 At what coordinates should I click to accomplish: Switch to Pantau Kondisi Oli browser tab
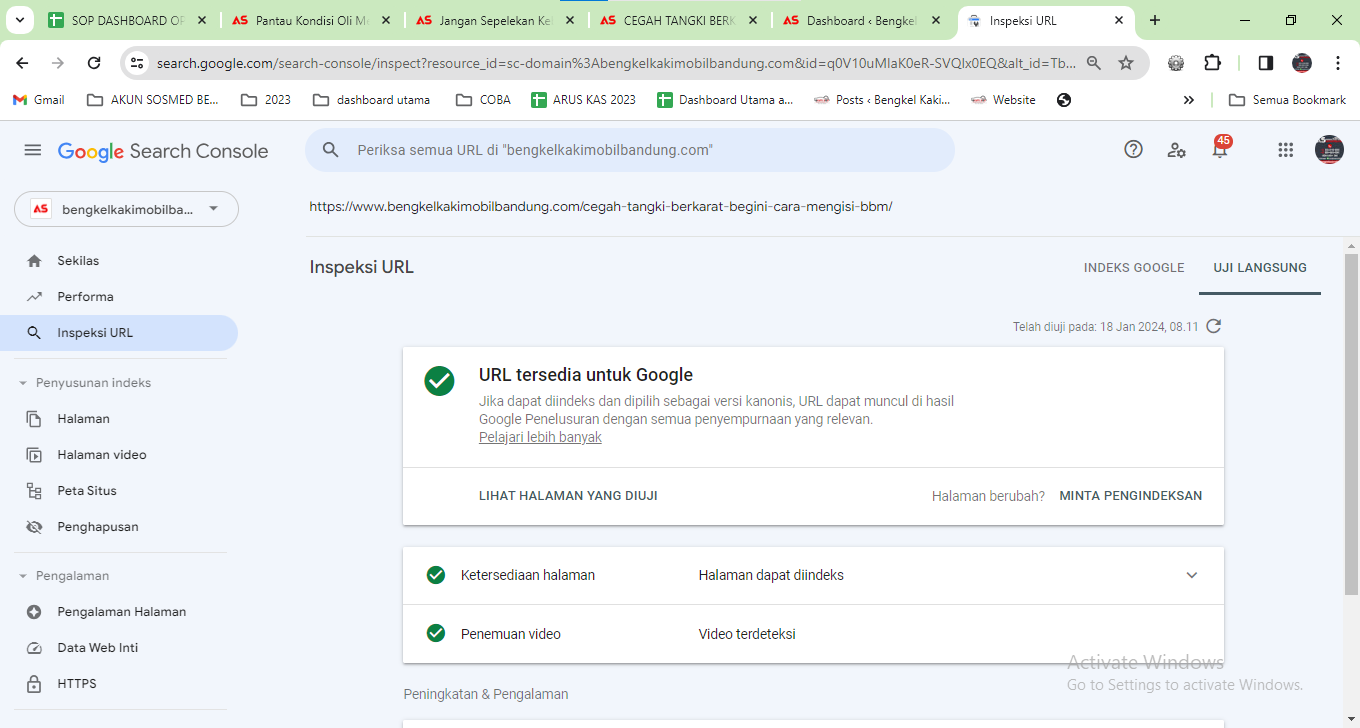tap(311, 20)
